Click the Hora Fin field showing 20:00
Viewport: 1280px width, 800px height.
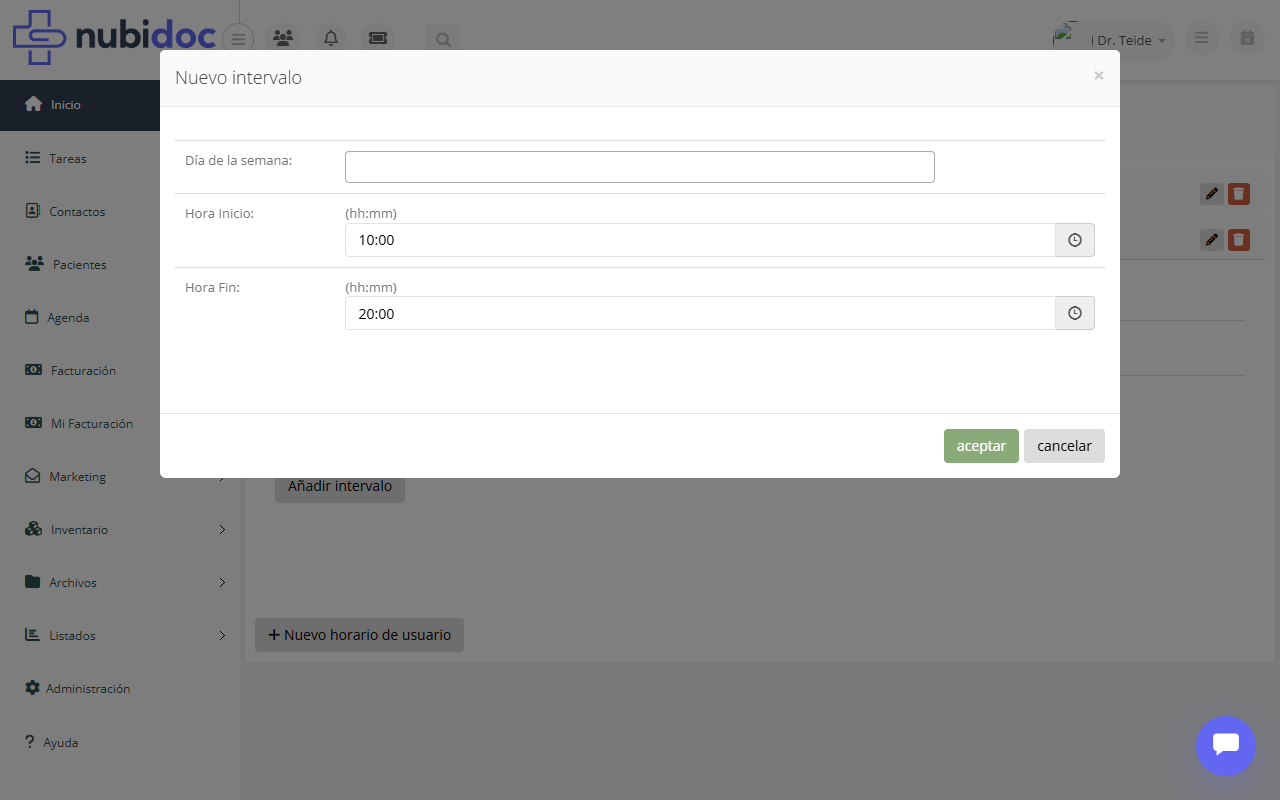tap(700, 313)
